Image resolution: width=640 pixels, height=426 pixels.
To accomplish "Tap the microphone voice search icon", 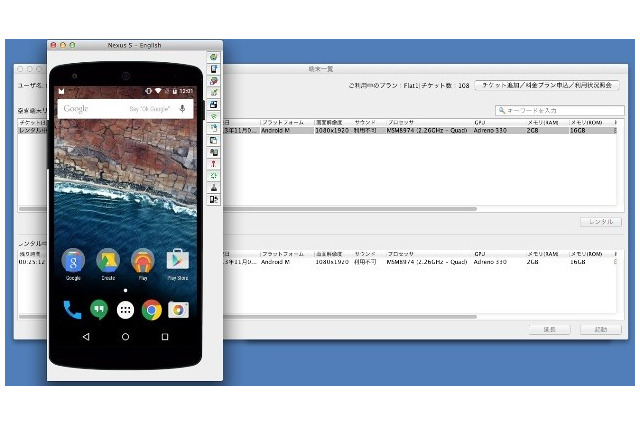I will [x=182, y=109].
